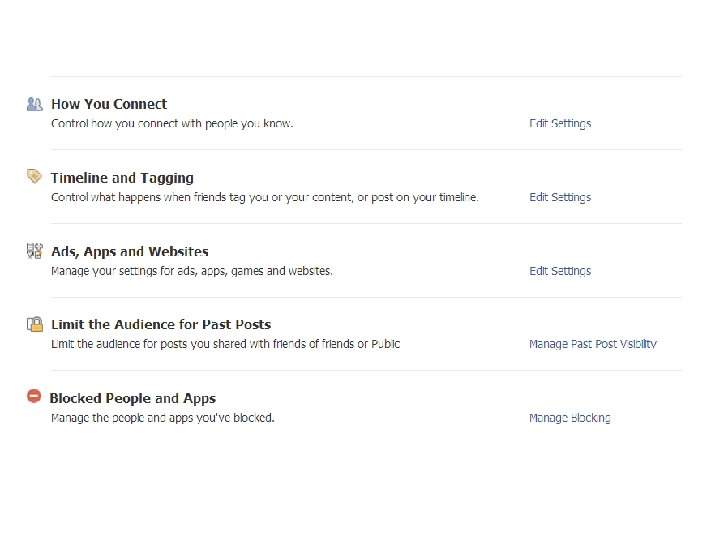Click the How You Connect people icon
The height and width of the screenshot is (540, 720).
[x=35, y=103]
